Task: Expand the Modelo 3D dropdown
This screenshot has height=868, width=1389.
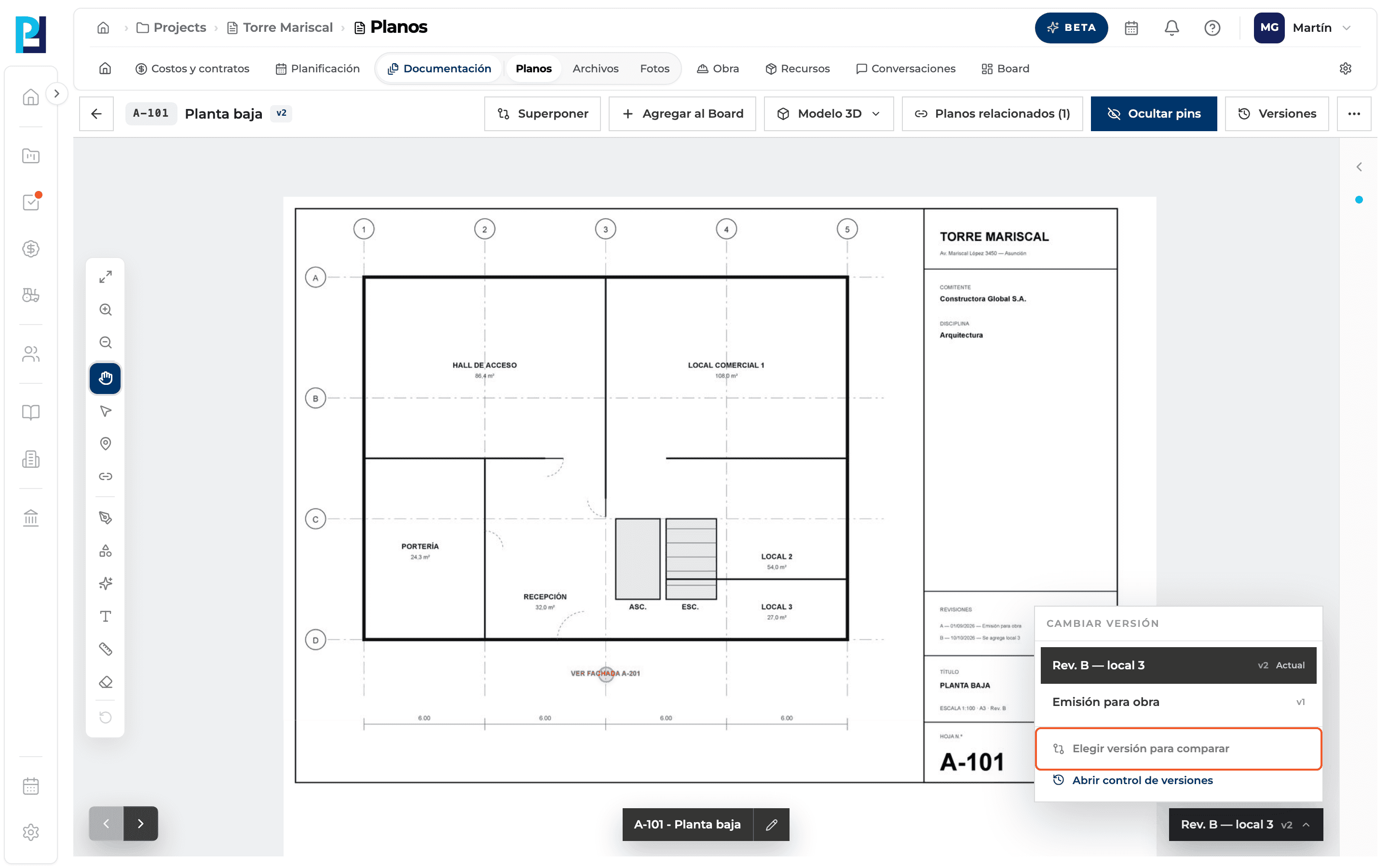Action: point(828,114)
